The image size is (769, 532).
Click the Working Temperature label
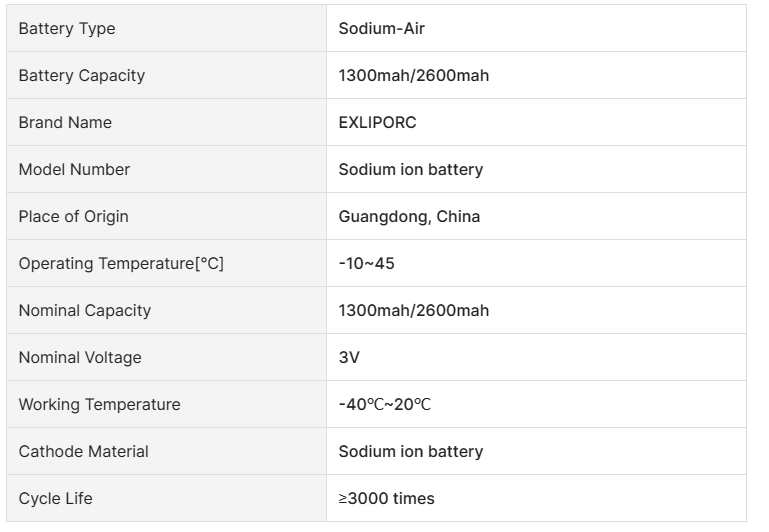pyautogui.click(x=99, y=405)
